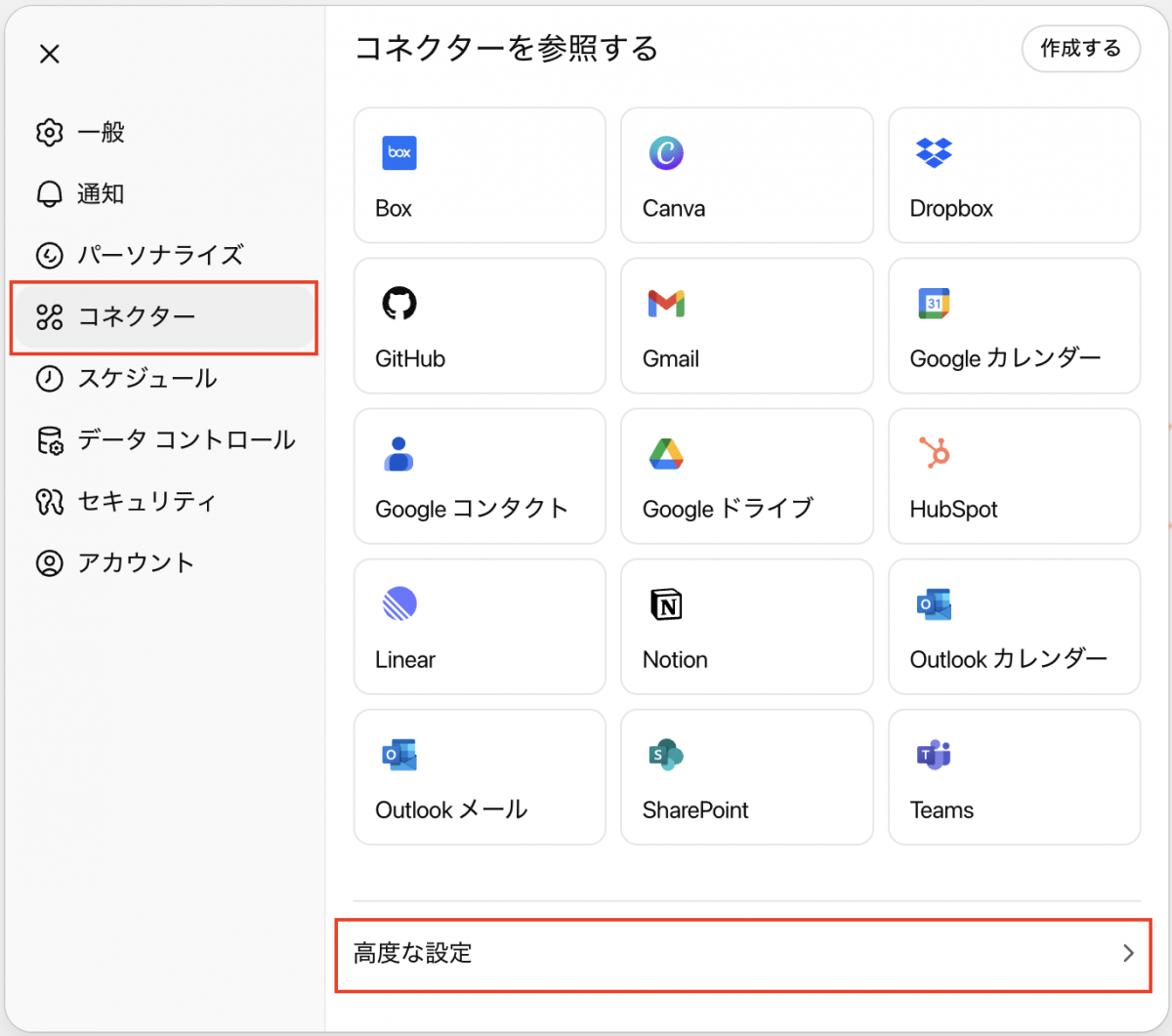Choose the Google ドライブ name label
Viewport: 1172px width, 1036px height.
(x=728, y=510)
